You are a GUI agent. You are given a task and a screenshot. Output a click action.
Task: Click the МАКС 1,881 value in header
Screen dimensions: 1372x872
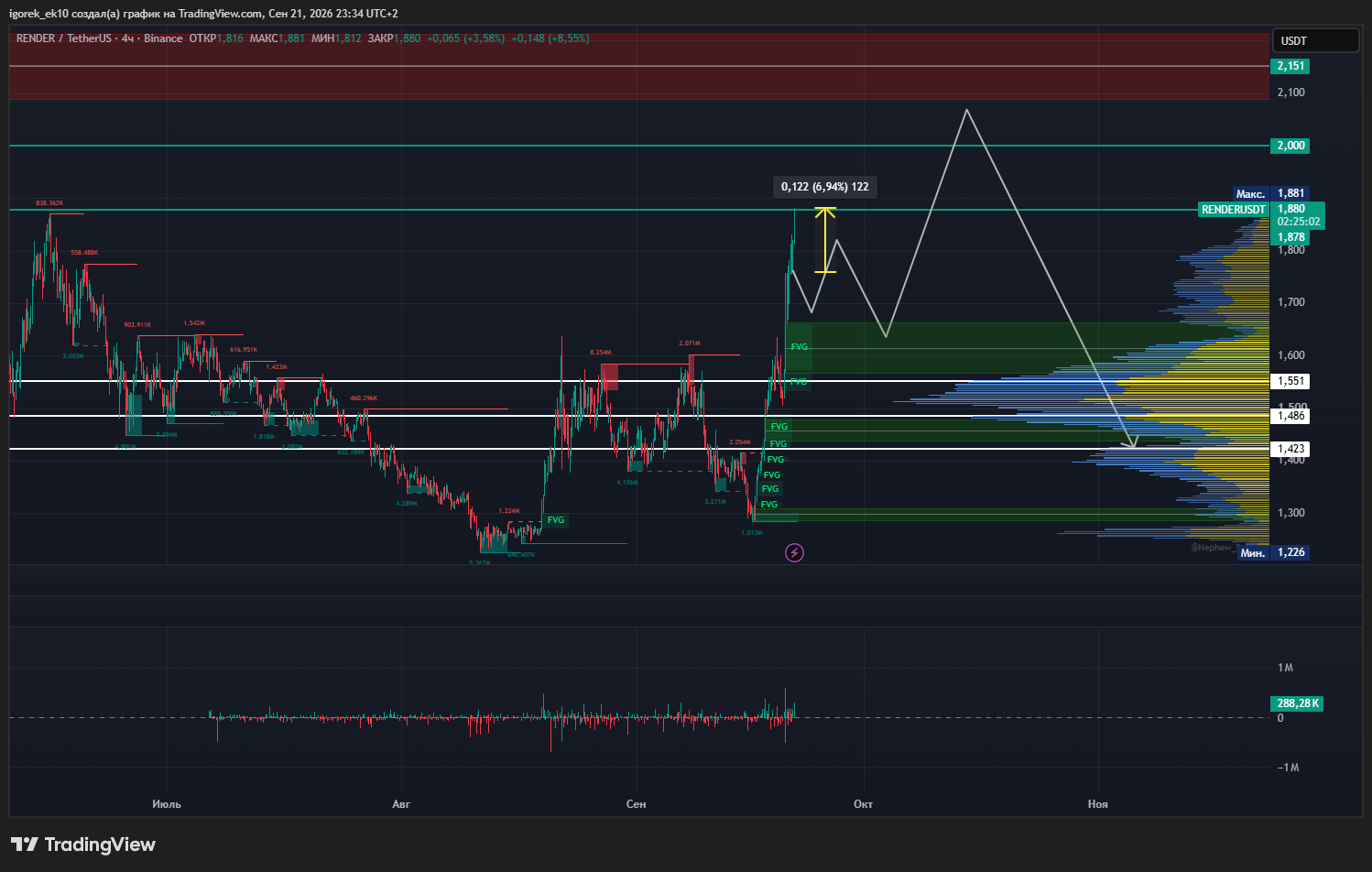(x=277, y=38)
